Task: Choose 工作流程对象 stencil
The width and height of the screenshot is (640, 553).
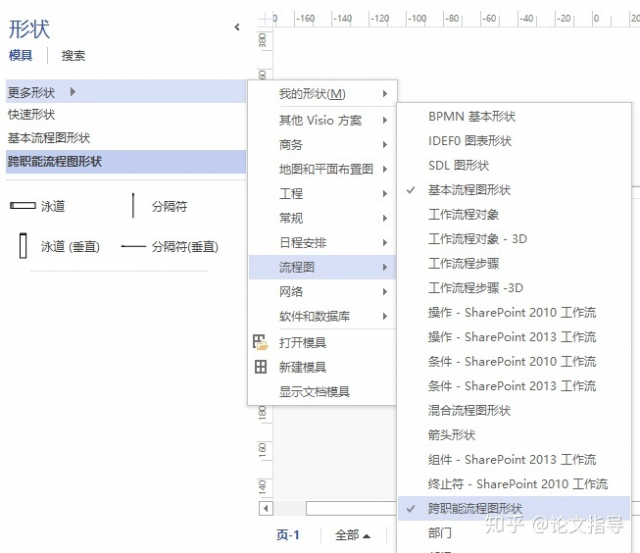Action: [x=514, y=214]
